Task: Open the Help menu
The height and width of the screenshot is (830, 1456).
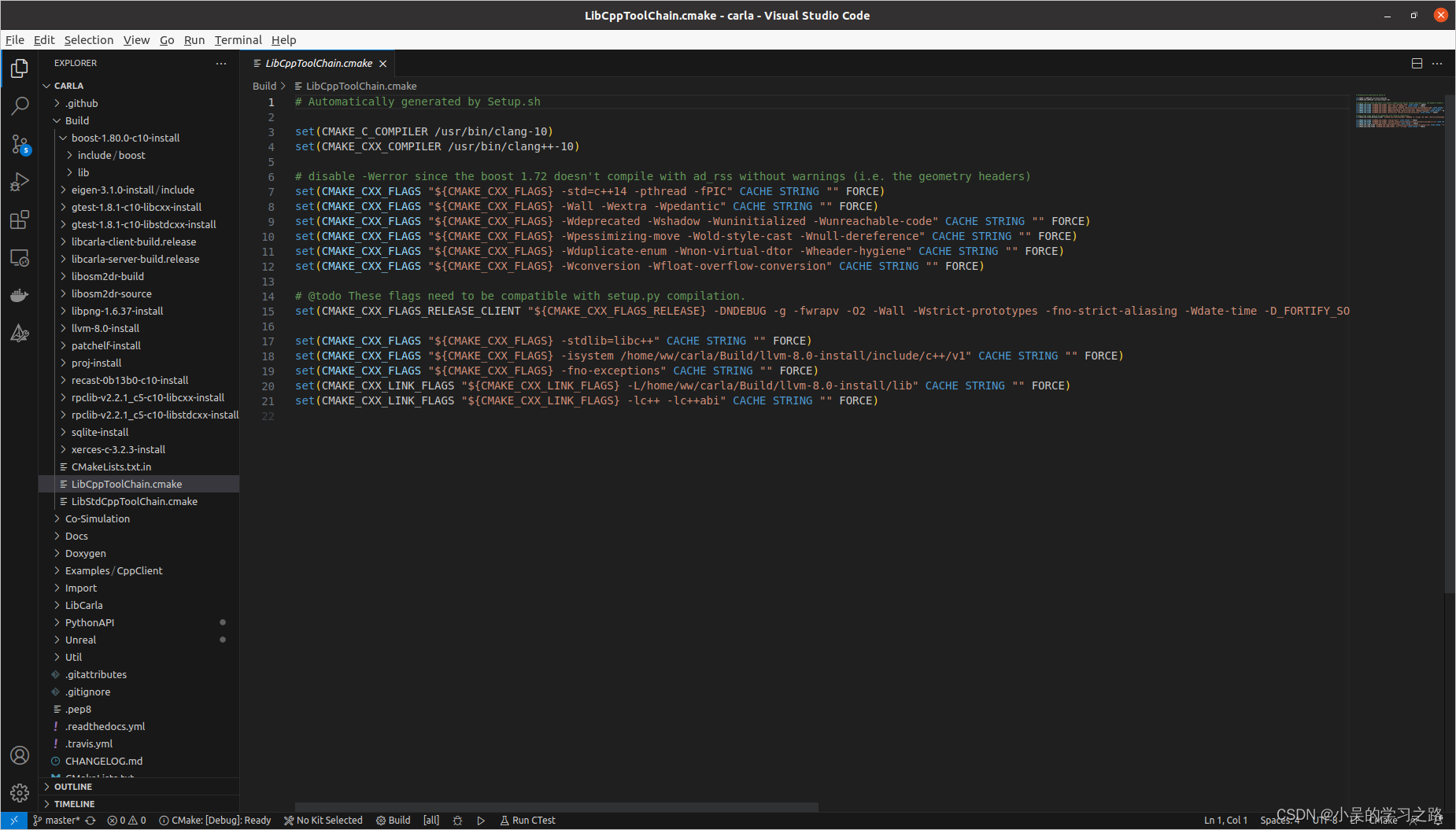Action: [284, 40]
